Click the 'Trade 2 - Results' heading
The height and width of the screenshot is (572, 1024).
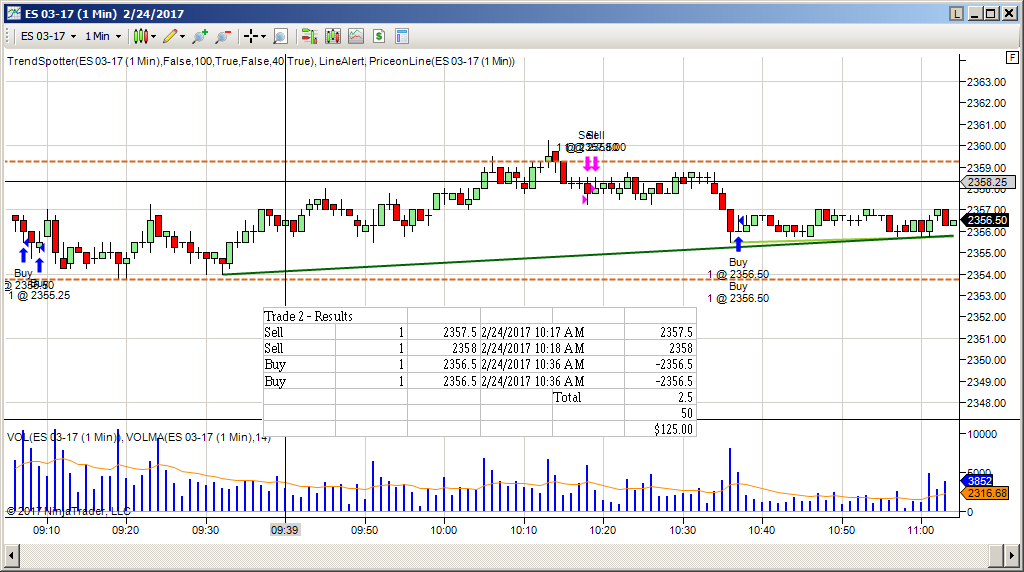point(308,316)
